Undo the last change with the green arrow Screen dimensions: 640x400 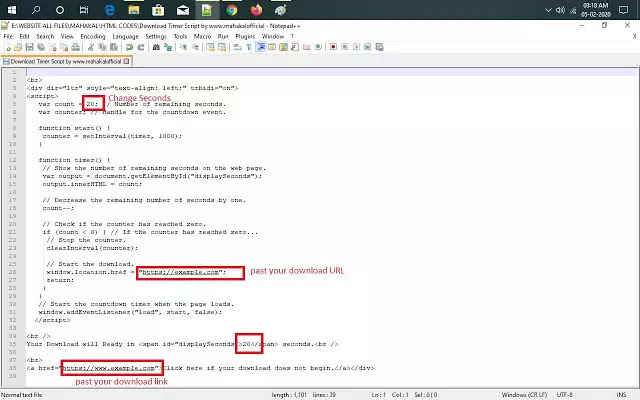point(129,47)
